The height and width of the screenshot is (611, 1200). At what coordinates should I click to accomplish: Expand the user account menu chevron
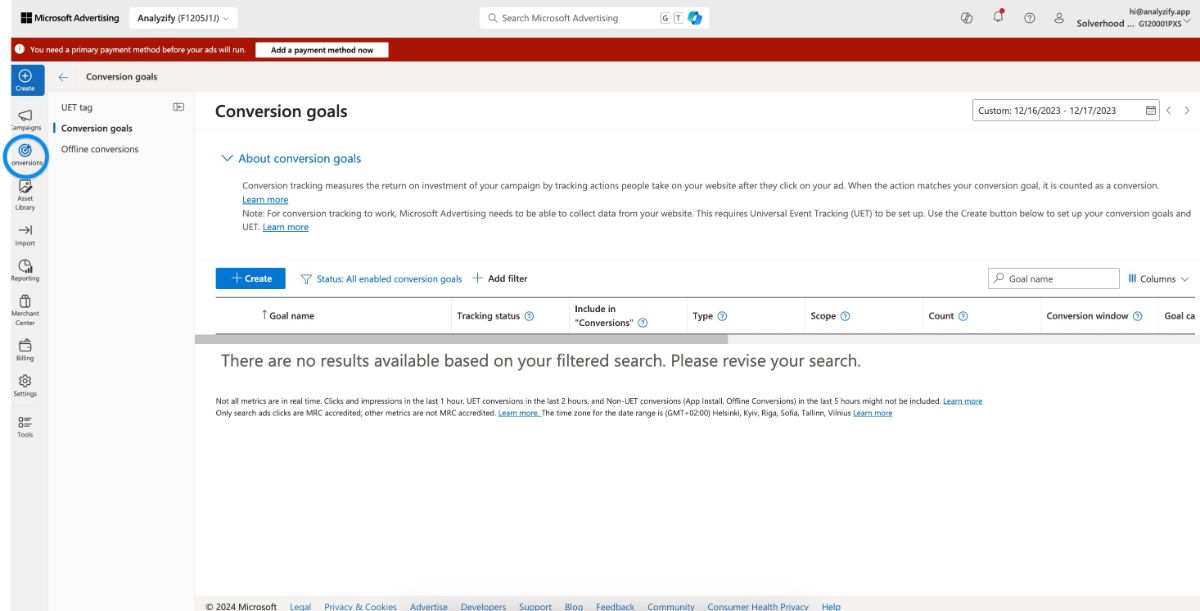[1185, 23]
